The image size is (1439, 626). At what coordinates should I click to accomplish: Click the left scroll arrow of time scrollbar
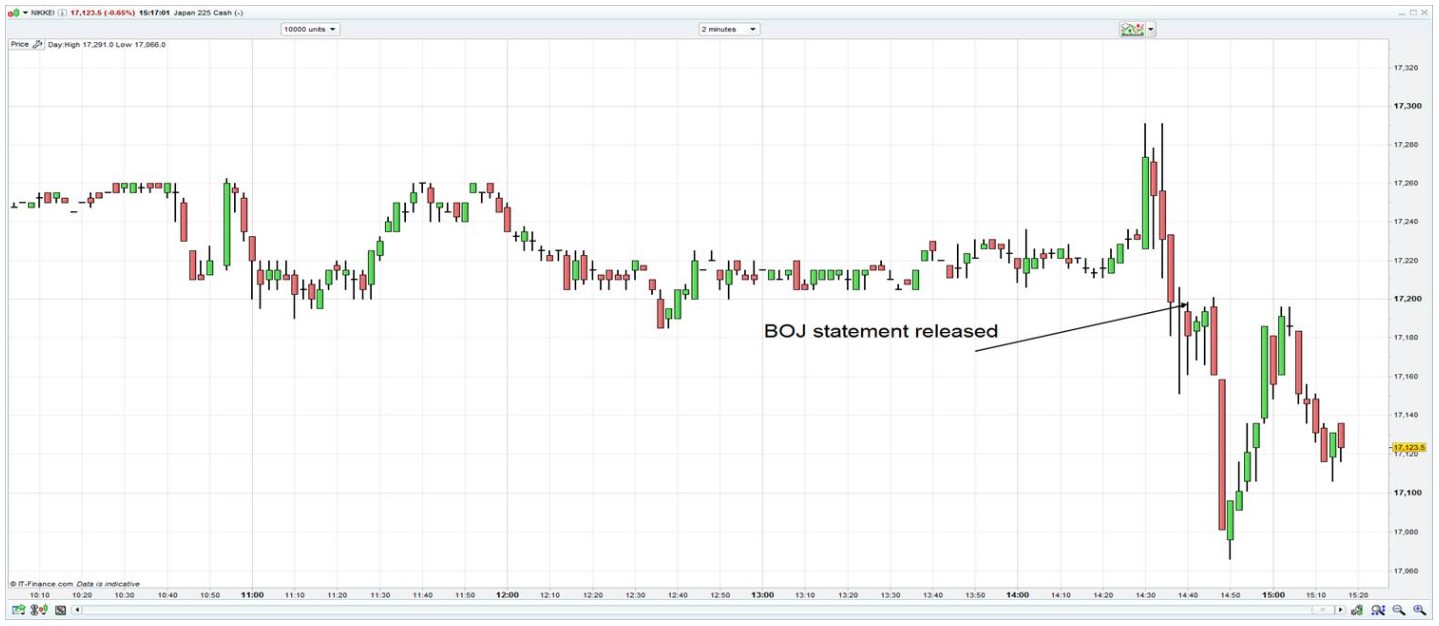77,610
